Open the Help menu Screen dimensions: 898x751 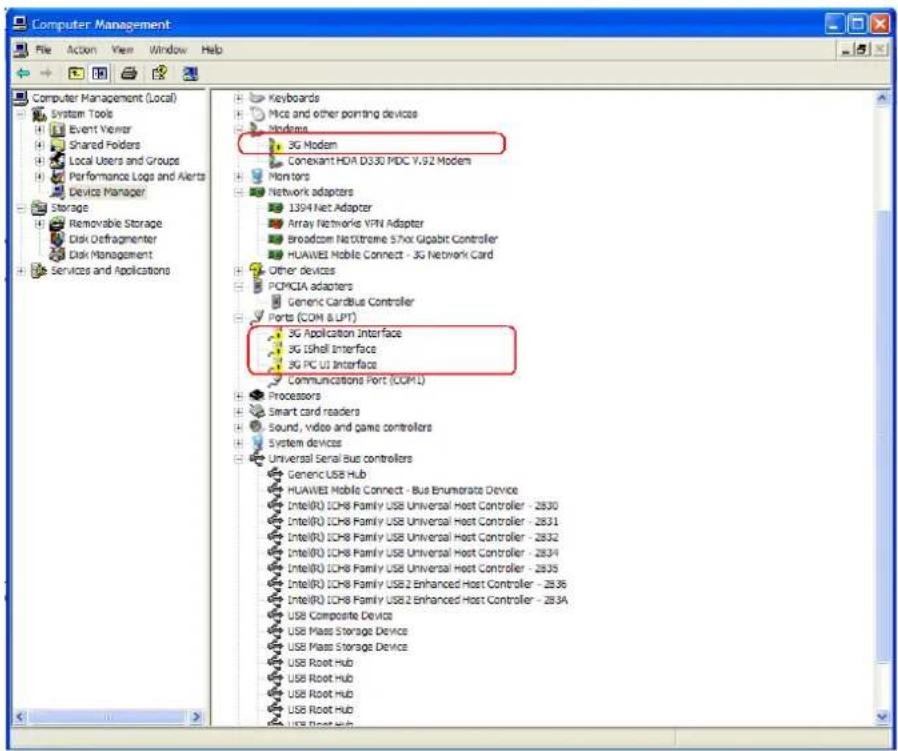click(211, 50)
